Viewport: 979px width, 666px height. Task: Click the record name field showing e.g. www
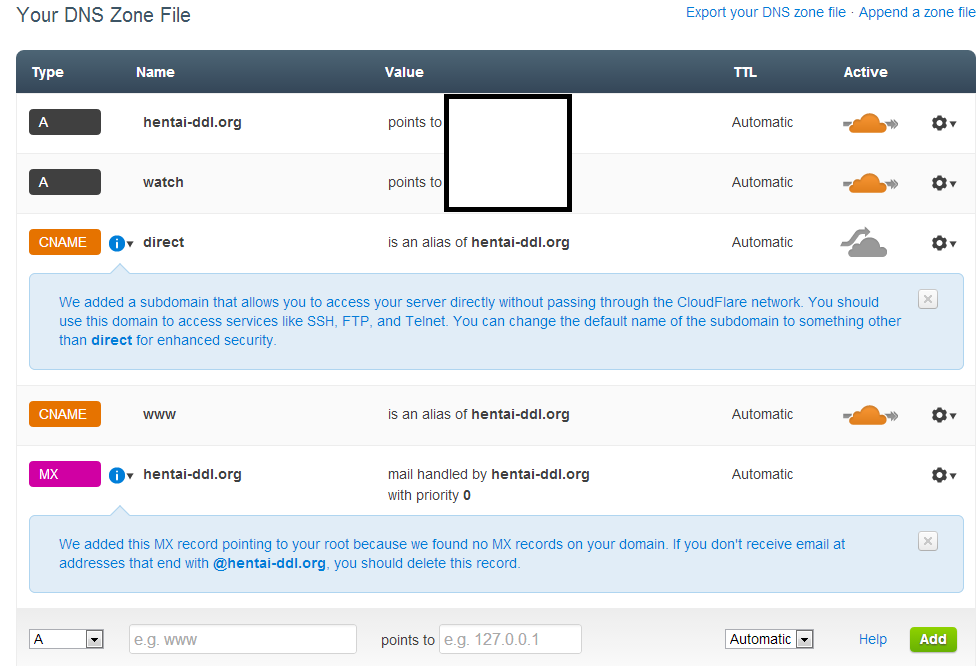click(x=242, y=639)
